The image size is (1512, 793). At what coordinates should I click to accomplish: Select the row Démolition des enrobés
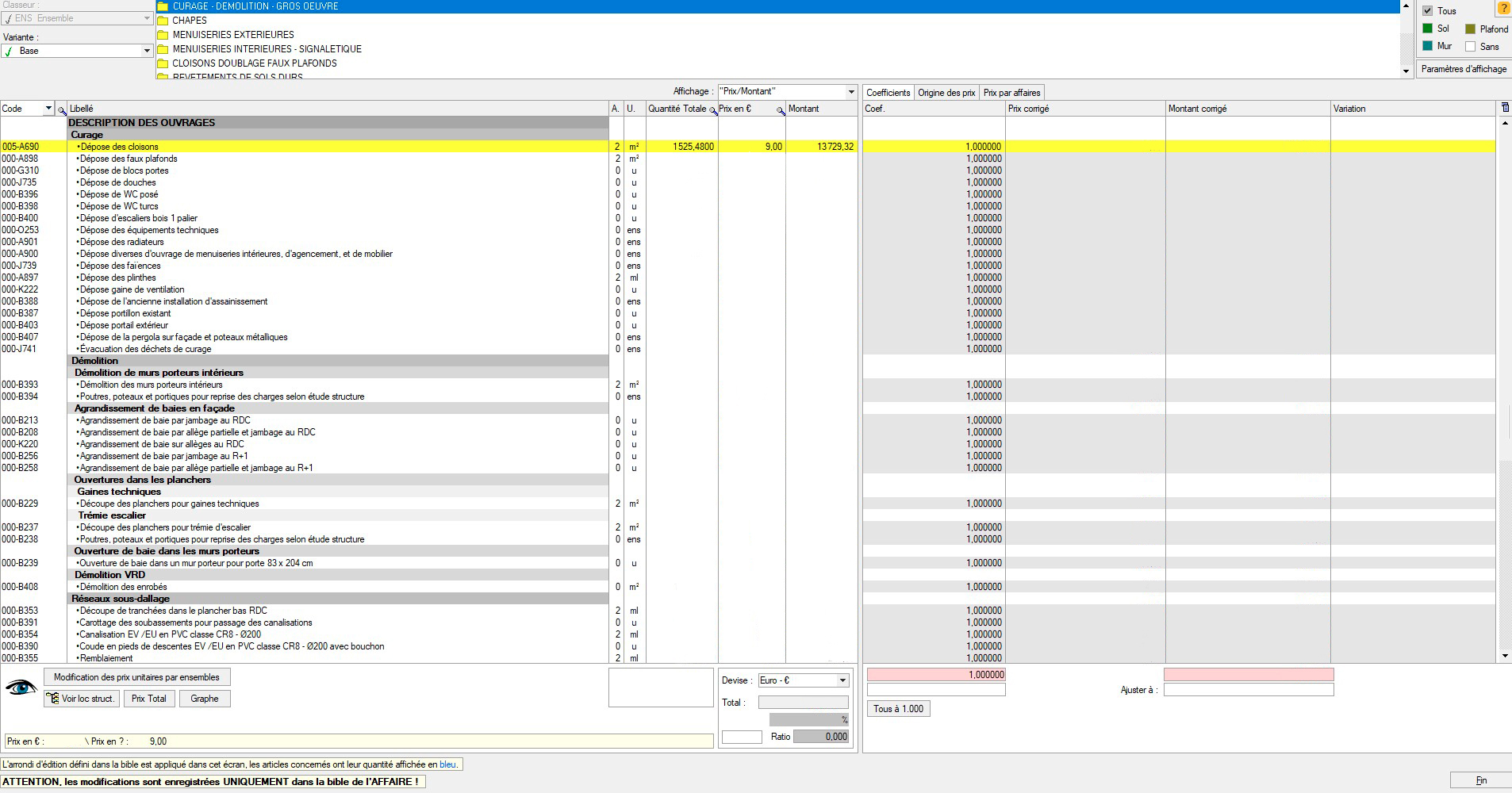coord(428,587)
